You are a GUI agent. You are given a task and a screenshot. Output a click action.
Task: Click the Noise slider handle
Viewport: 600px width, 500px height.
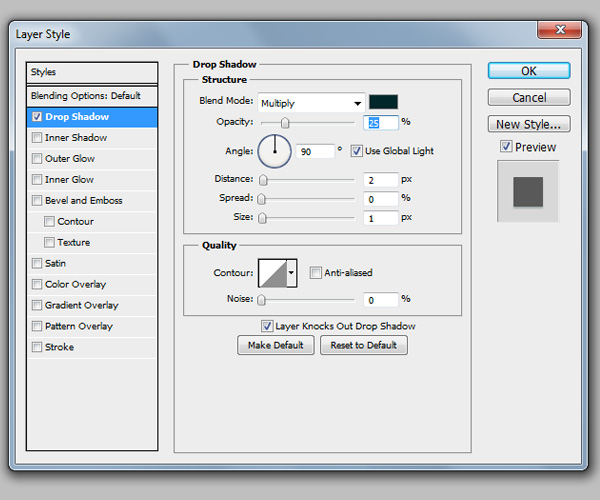pos(261,300)
